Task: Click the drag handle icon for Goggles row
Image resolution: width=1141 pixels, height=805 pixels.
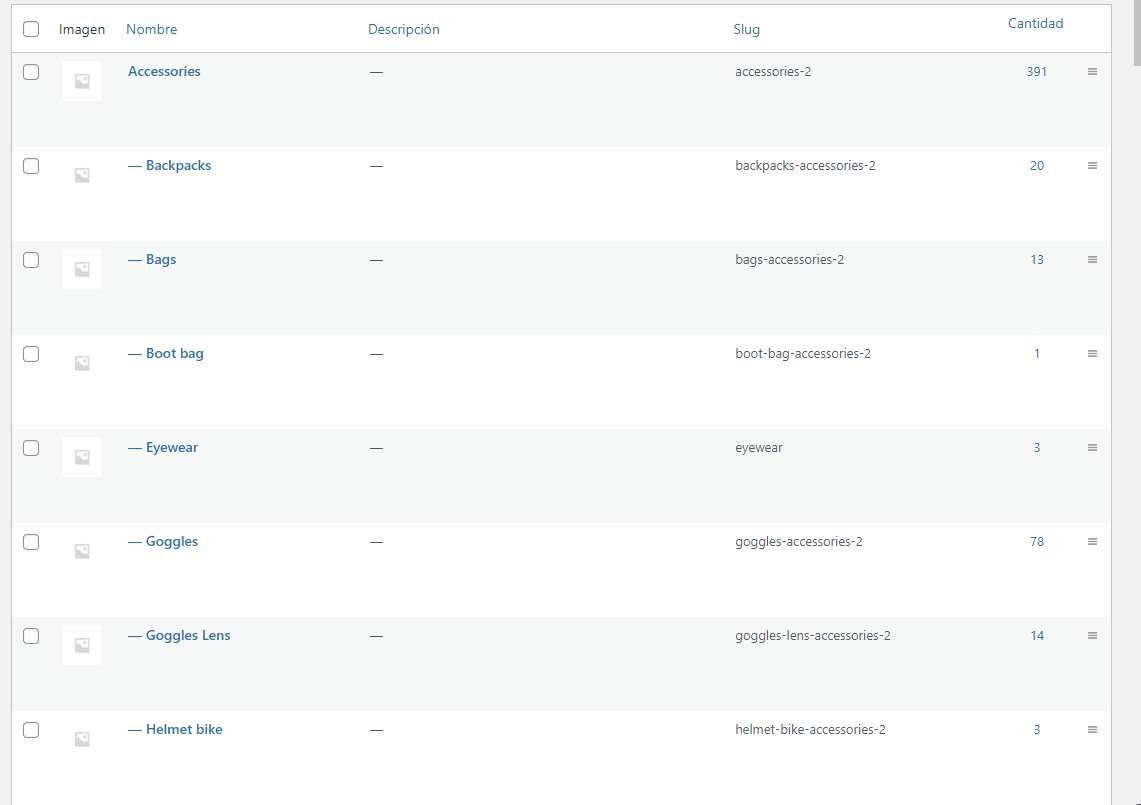Action: click(x=1092, y=541)
